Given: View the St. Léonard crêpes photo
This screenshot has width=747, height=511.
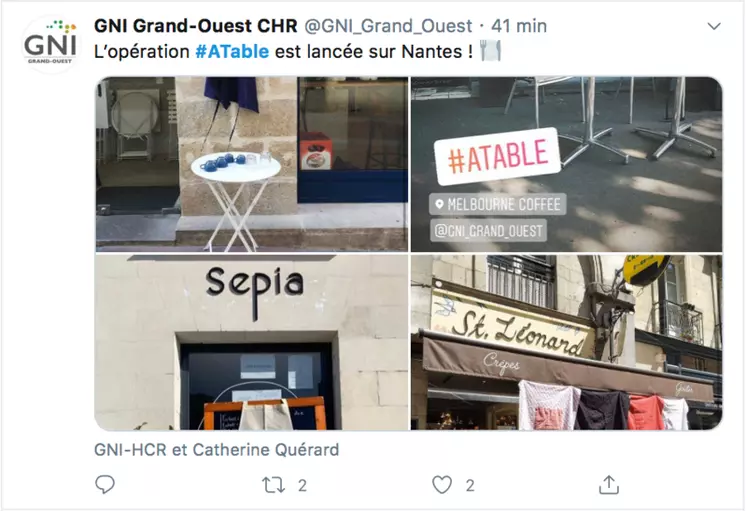Looking at the screenshot, I should tap(566, 342).
